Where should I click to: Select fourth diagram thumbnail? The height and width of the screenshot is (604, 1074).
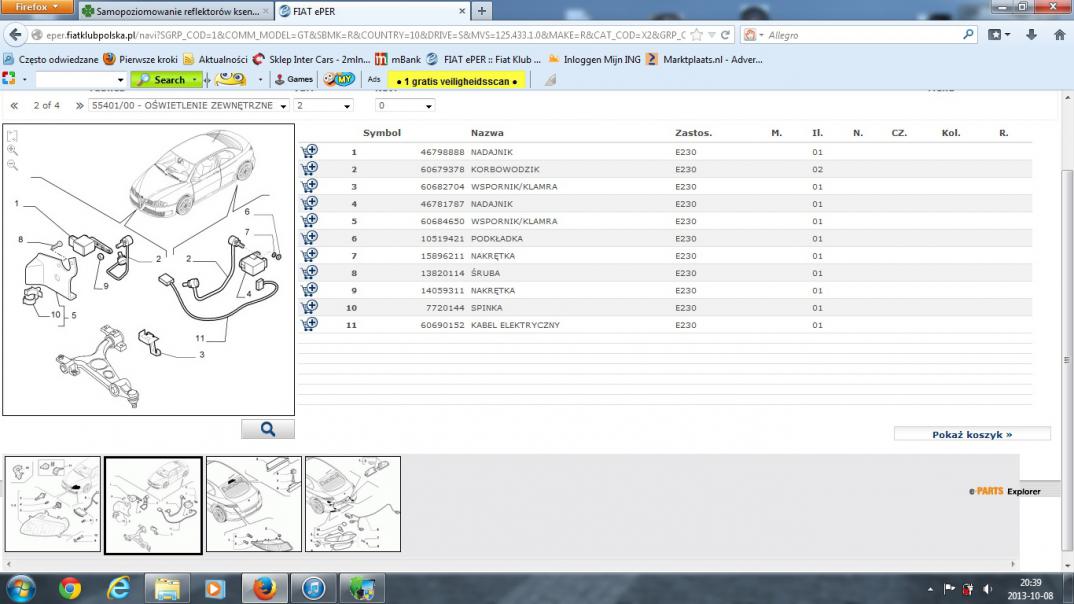353,504
